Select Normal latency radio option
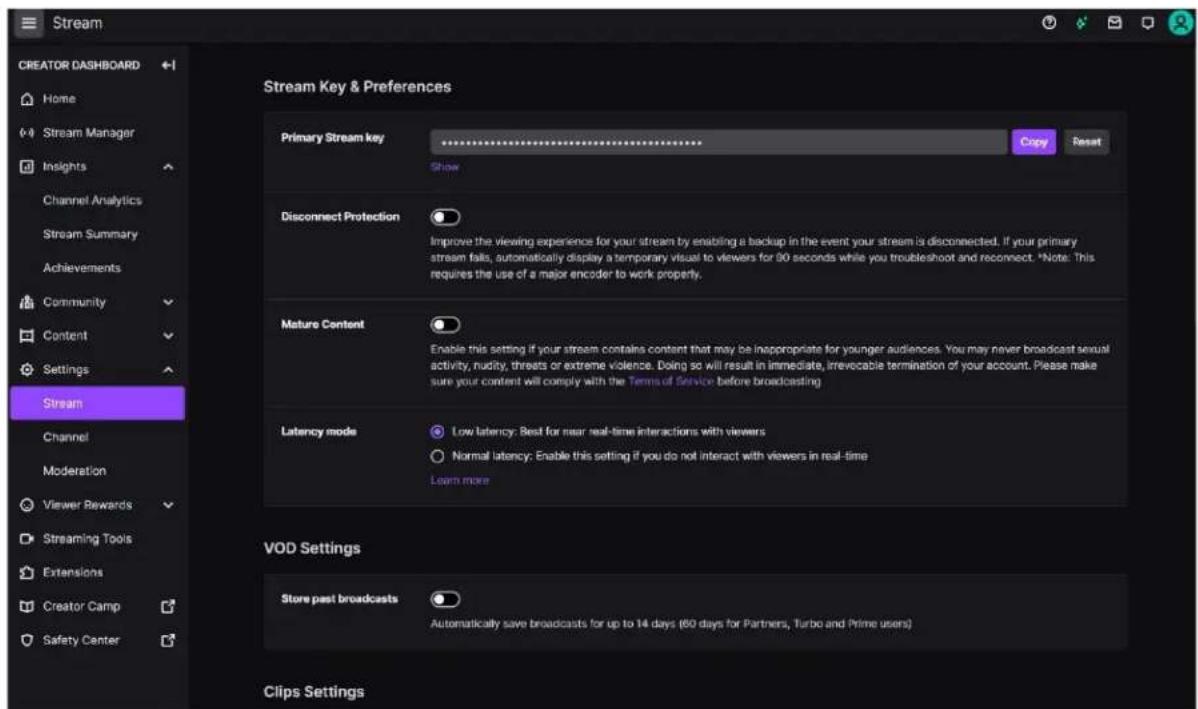 click(x=437, y=457)
